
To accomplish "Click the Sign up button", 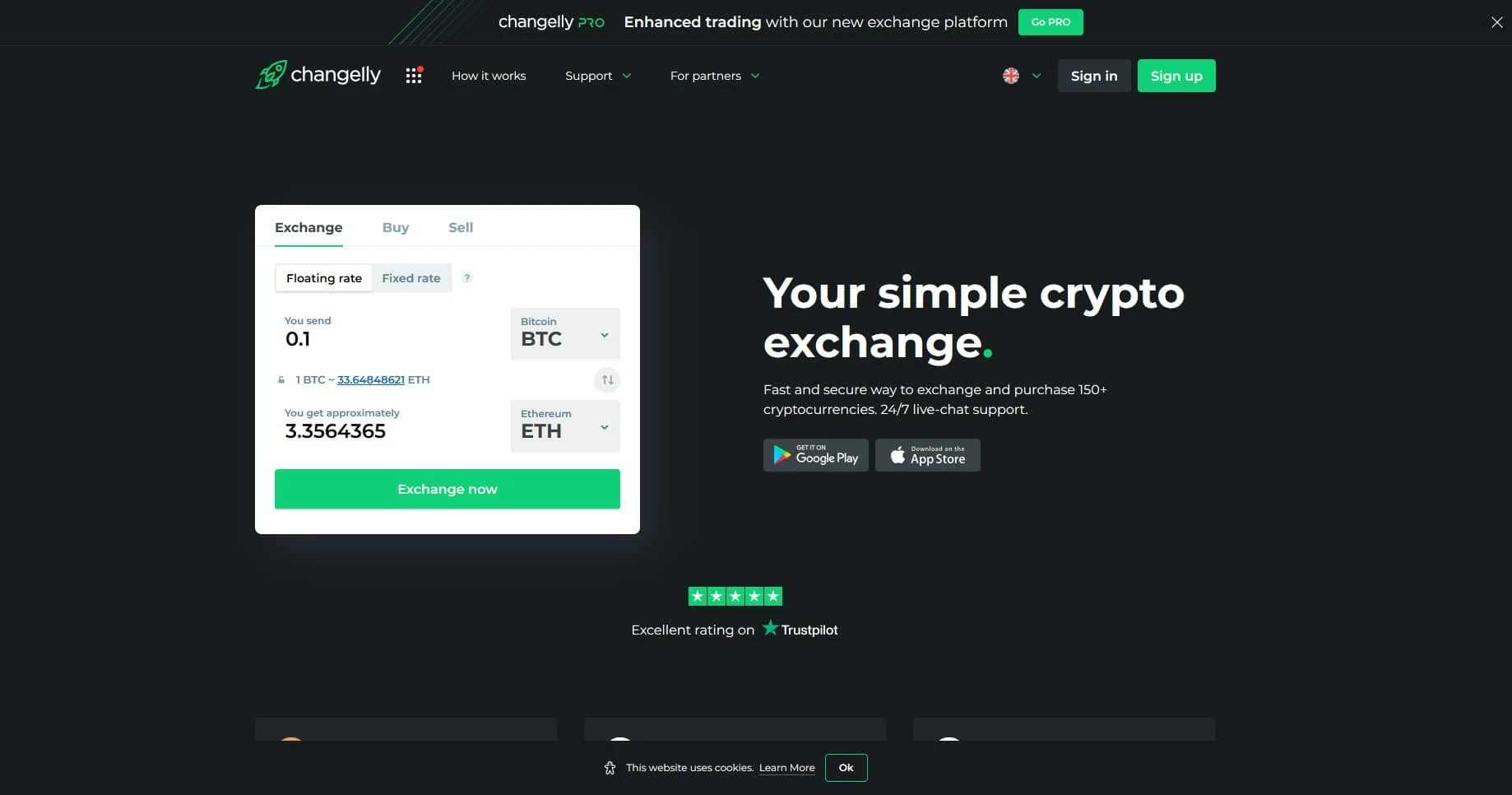I will pyautogui.click(x=1176, y=76).
